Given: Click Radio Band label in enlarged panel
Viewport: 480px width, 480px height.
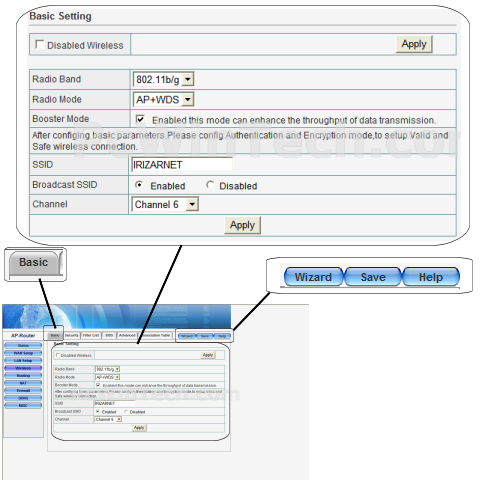Looking at the screenshot, I should (x=57, y=79).
